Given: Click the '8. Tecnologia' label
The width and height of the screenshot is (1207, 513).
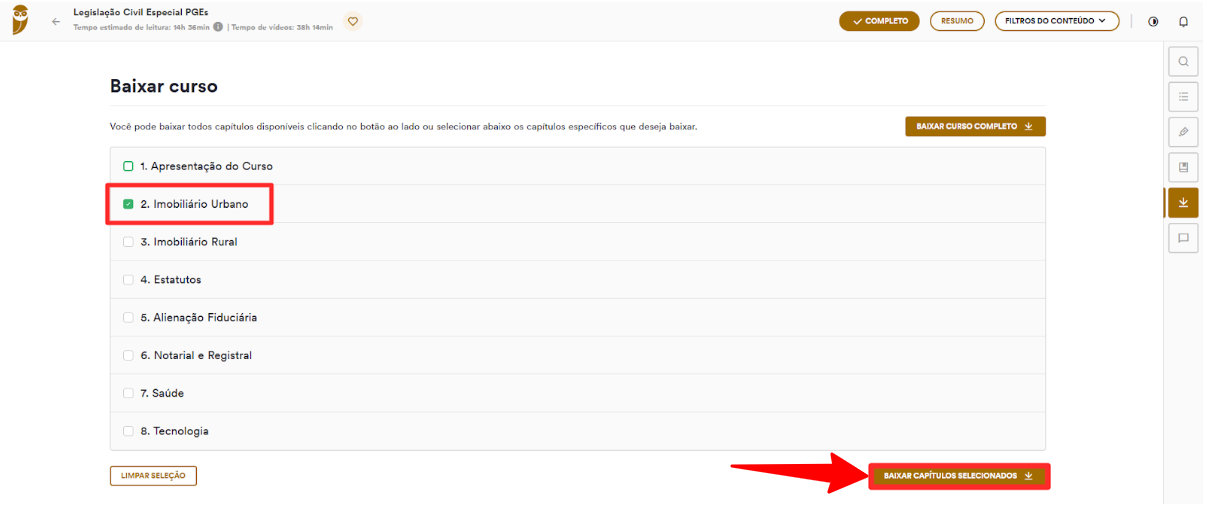Looking at the screenshot, I should click(x=175, y=431).
